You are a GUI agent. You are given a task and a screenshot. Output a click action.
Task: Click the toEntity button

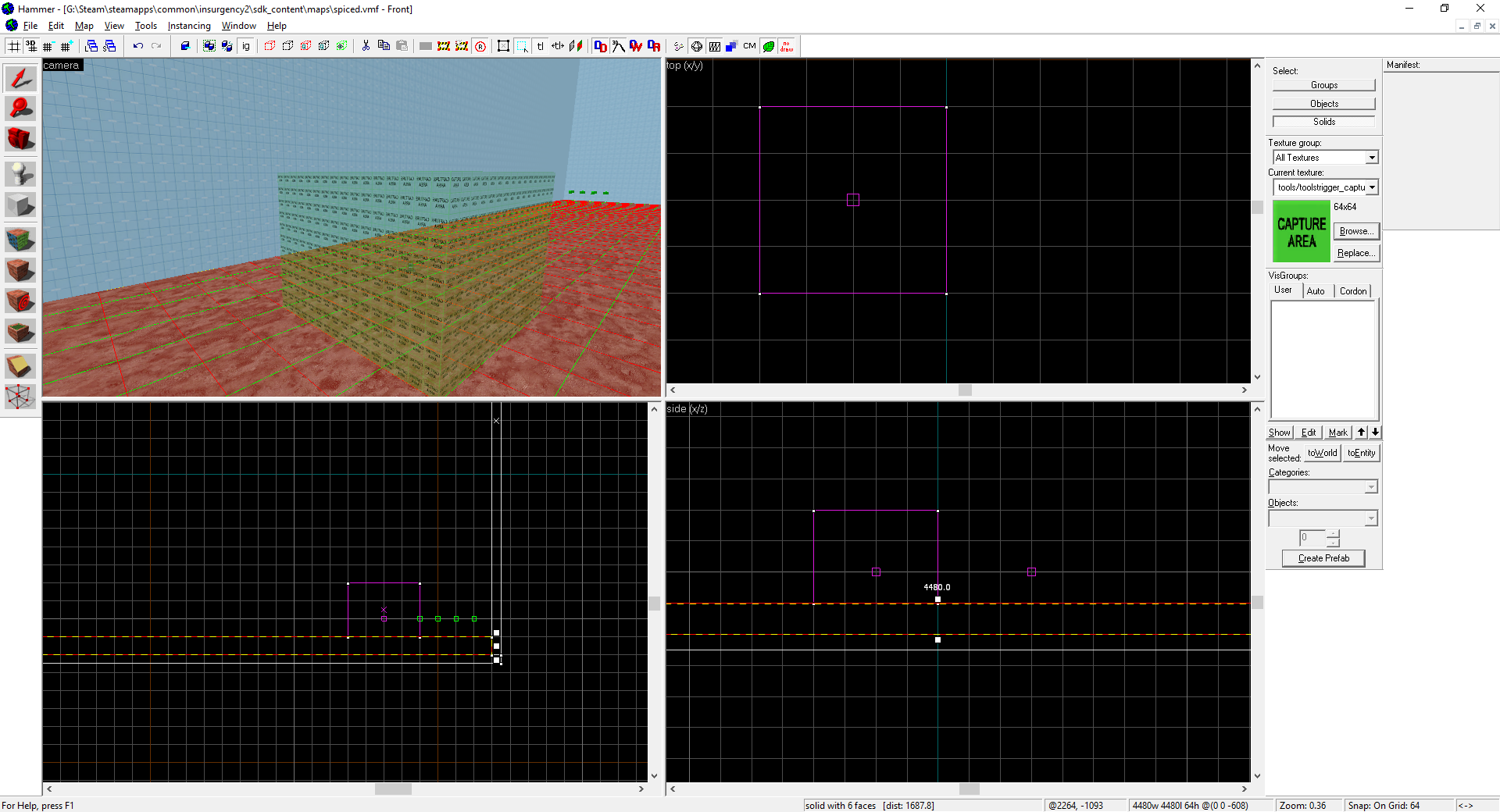pyautogui.click(x=1361, y=453)
